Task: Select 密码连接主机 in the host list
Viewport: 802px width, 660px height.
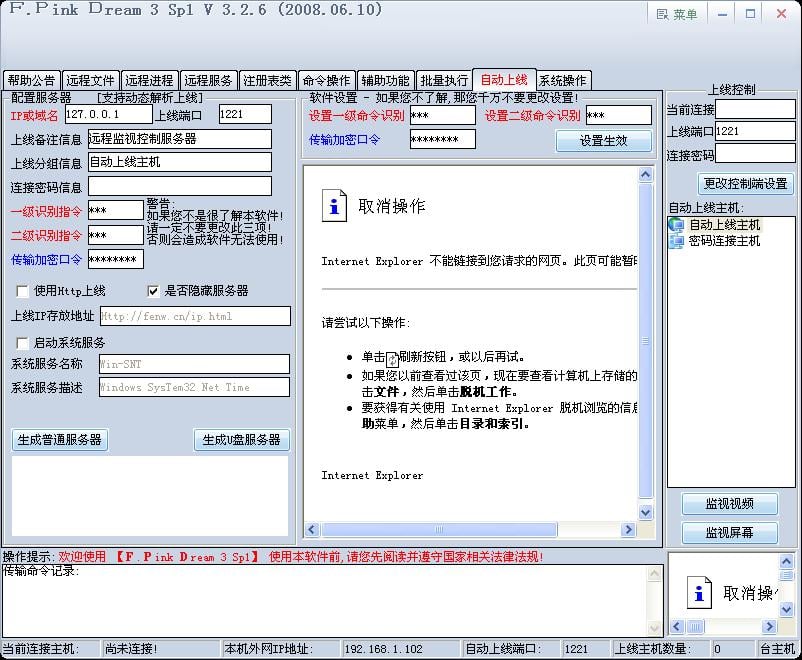Action: [x=724, y=241]
